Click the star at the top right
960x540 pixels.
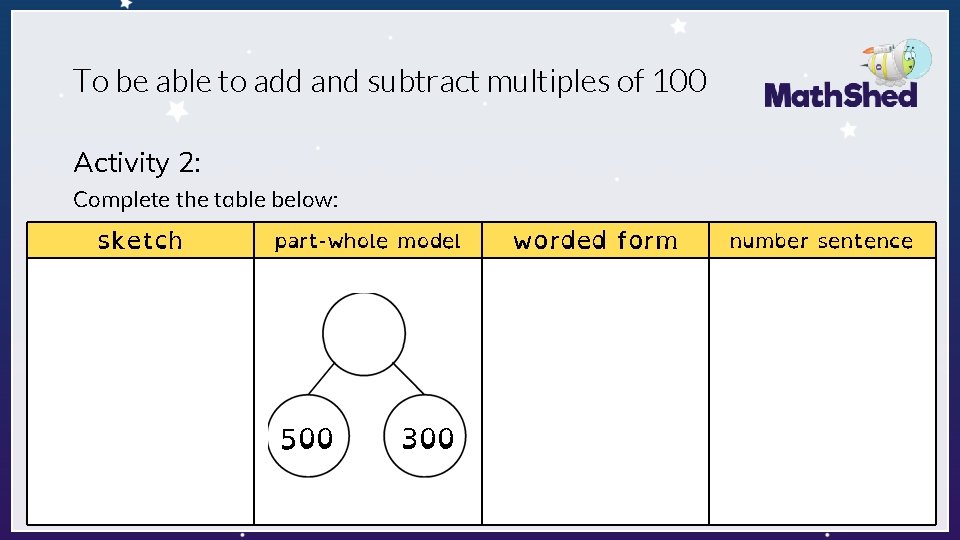(x=678, y=26)
